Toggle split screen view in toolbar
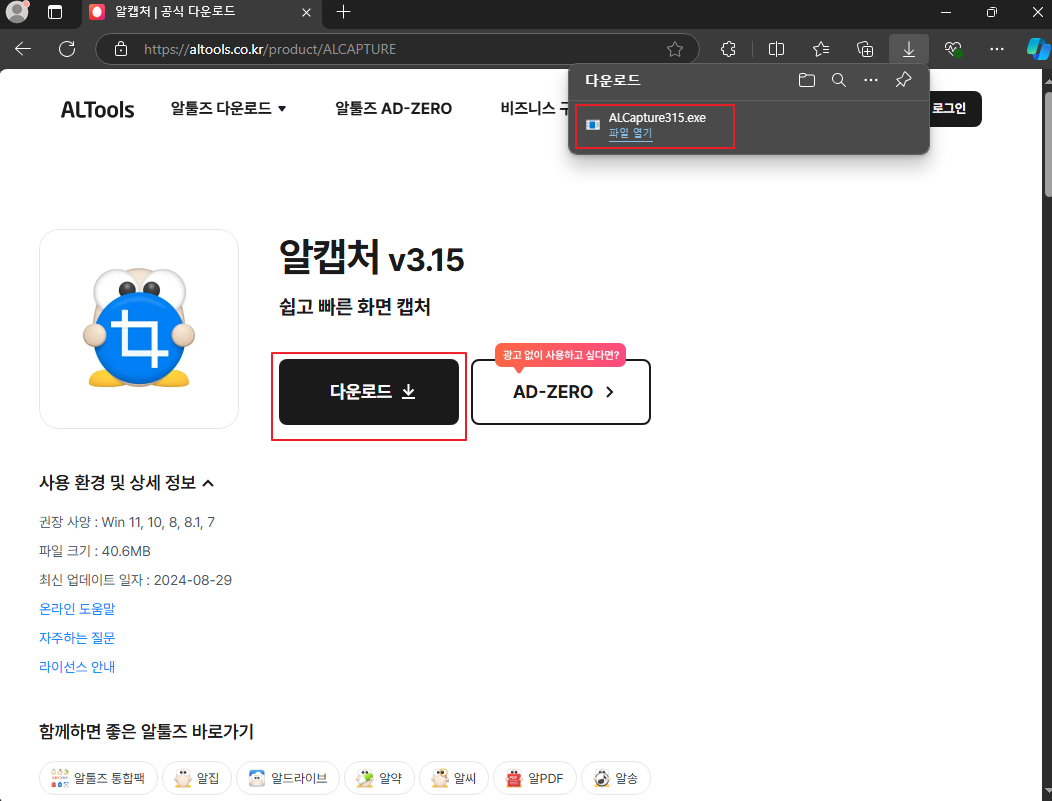The width and height of the screenshot is (1052, 801). coord(775,48)
